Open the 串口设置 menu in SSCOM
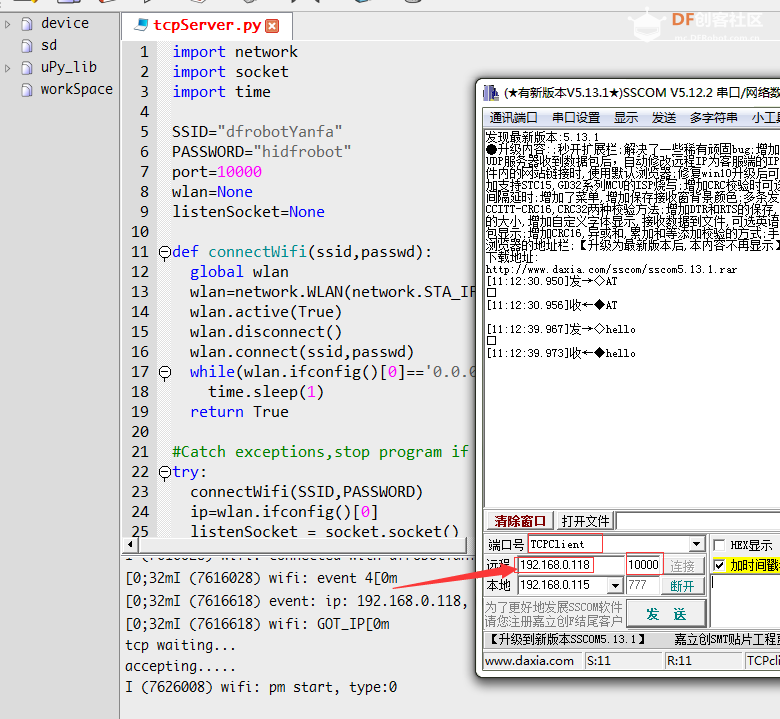780x719 pixels. pos(576,118)
